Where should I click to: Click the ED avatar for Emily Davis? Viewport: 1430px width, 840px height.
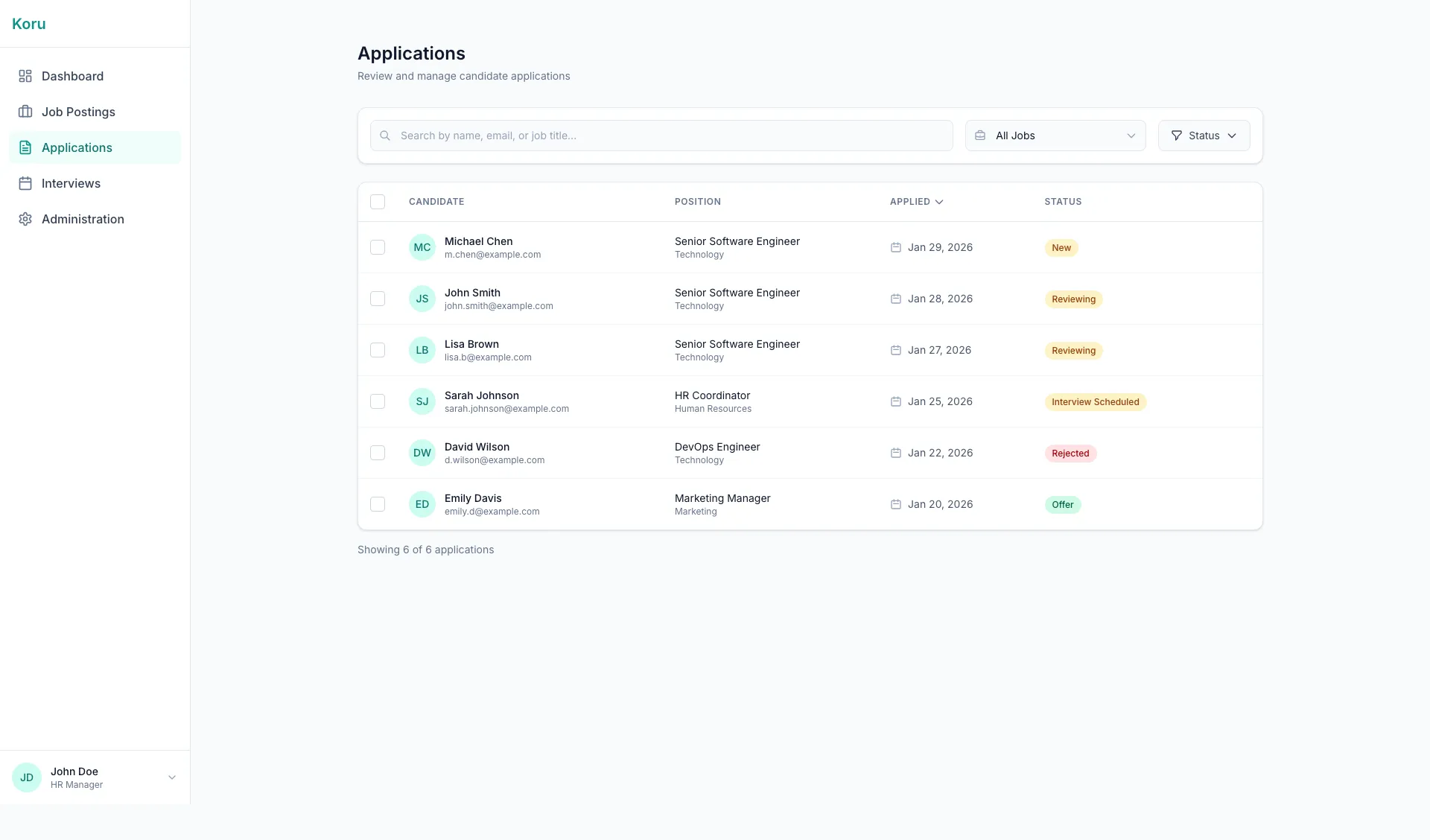coord(422,504)
